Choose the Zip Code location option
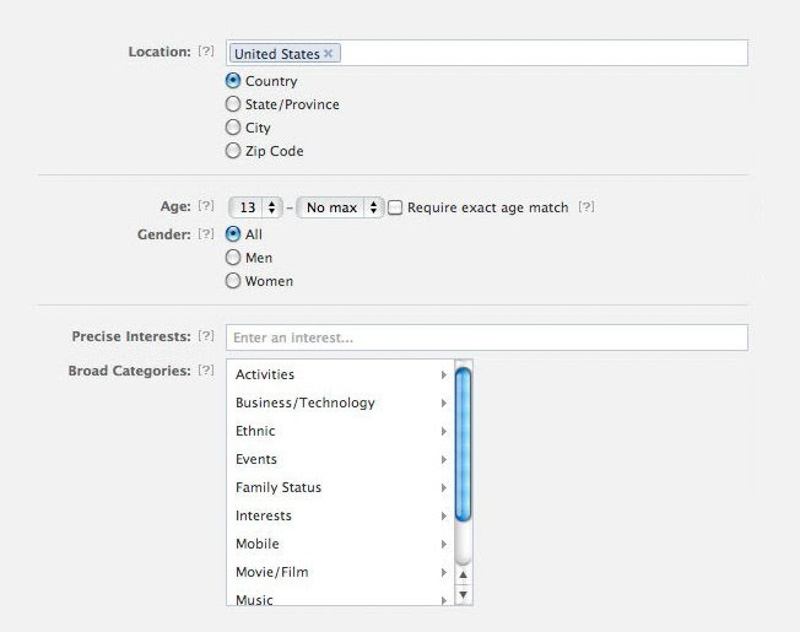Viewport: 800px width, 632px height. [233, 151]
